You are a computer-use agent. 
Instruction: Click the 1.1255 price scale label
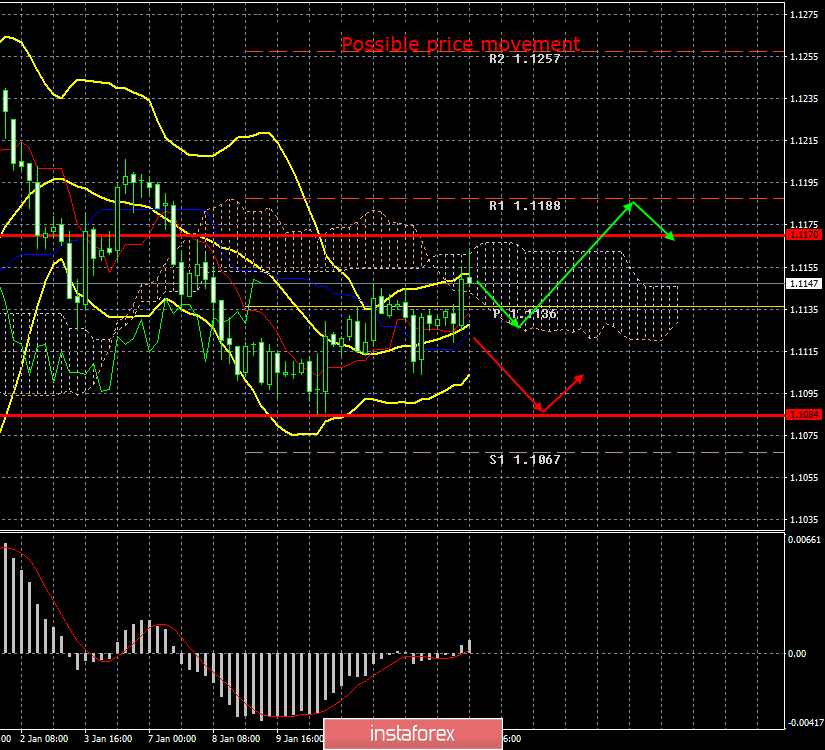pos(804,57)
